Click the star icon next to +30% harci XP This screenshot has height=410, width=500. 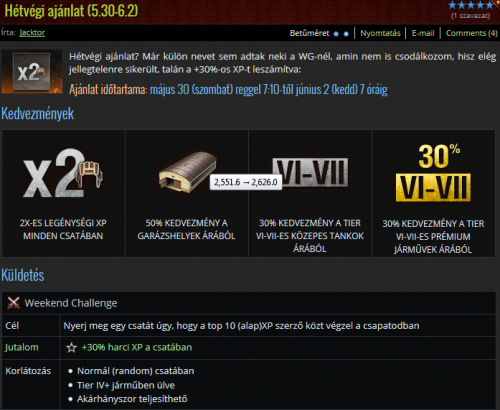click(71, 348)
